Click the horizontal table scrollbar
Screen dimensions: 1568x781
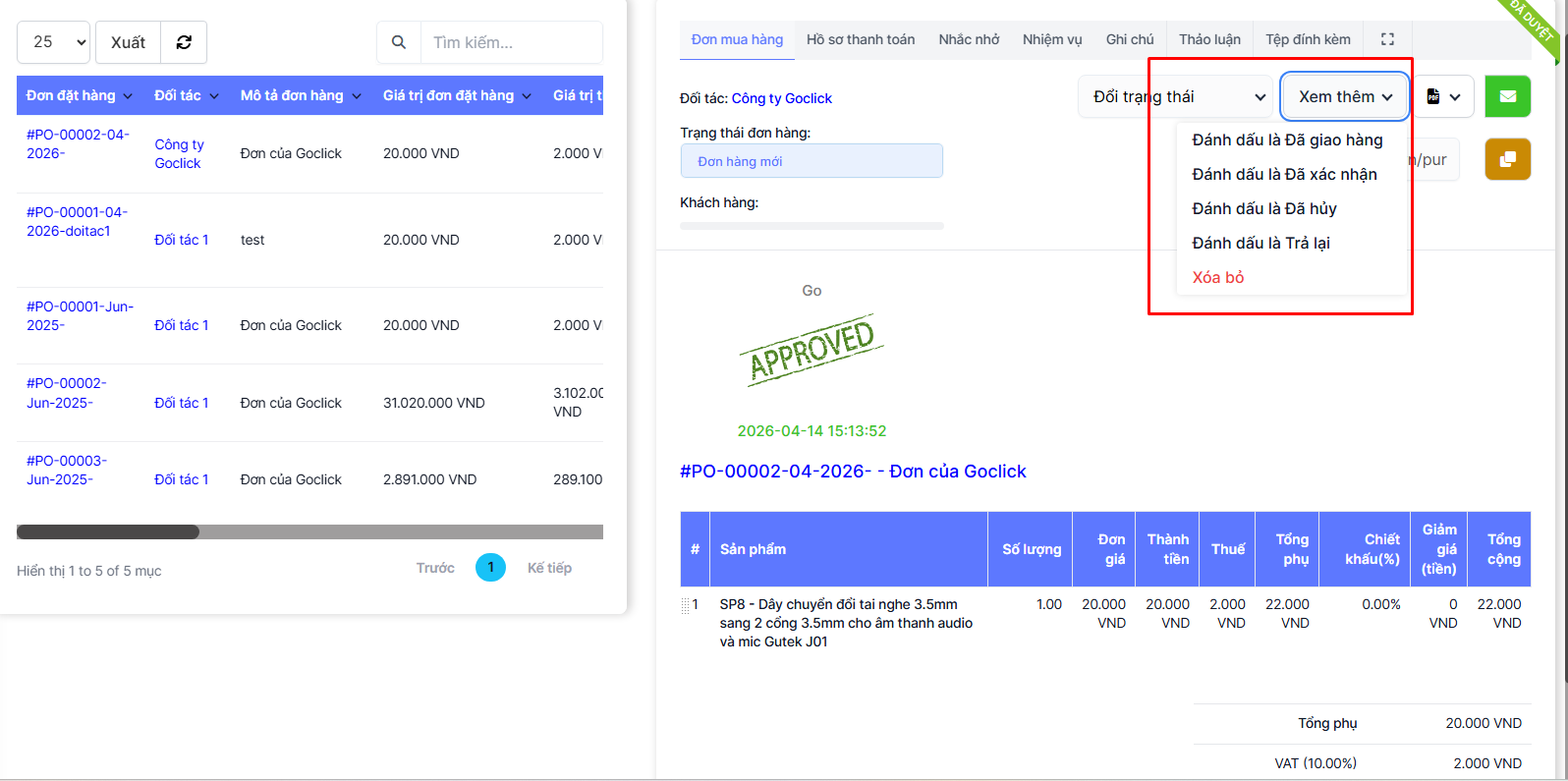pyautogui.click(x=108, y=531)
